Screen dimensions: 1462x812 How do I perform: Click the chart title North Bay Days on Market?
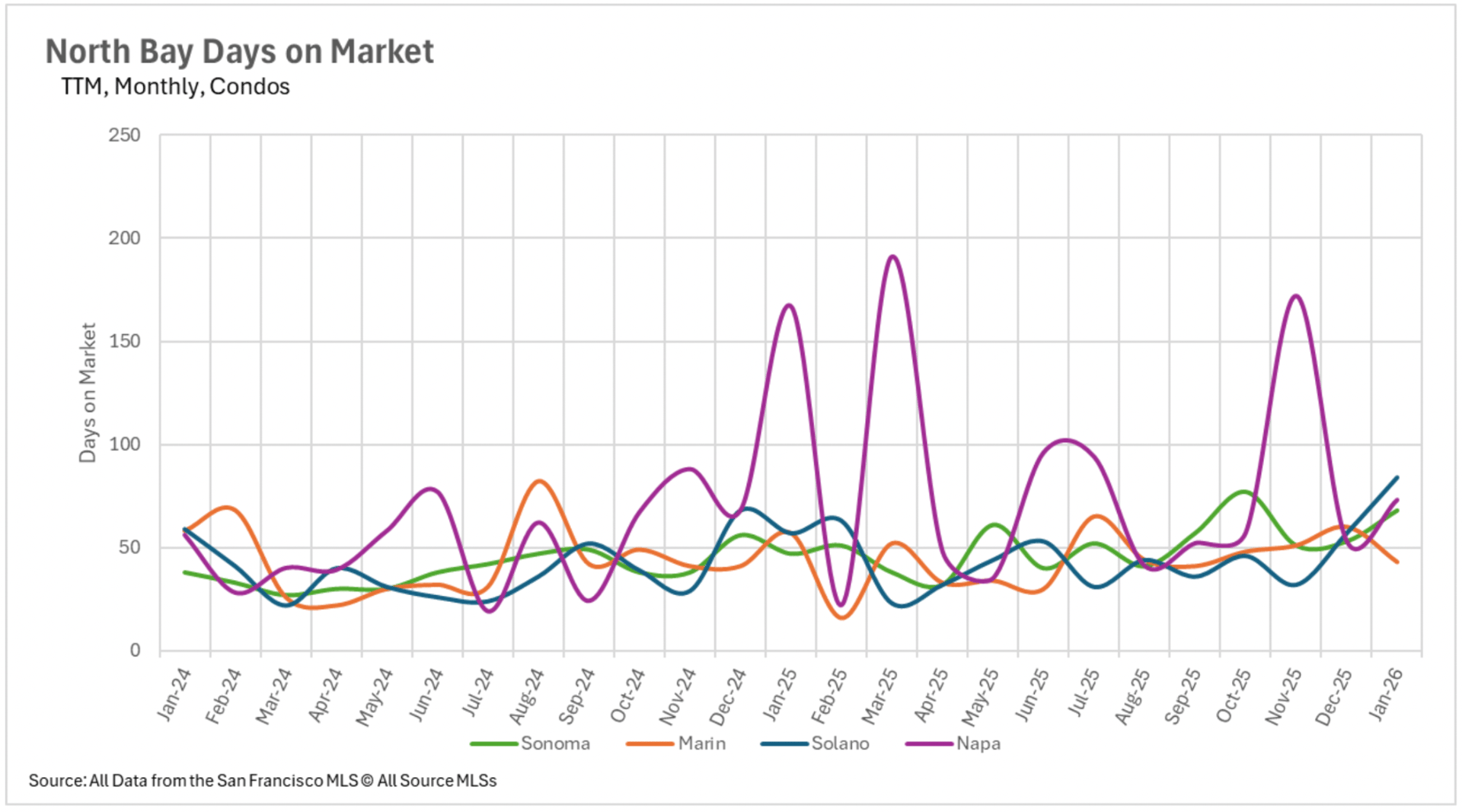click(239, 52)
